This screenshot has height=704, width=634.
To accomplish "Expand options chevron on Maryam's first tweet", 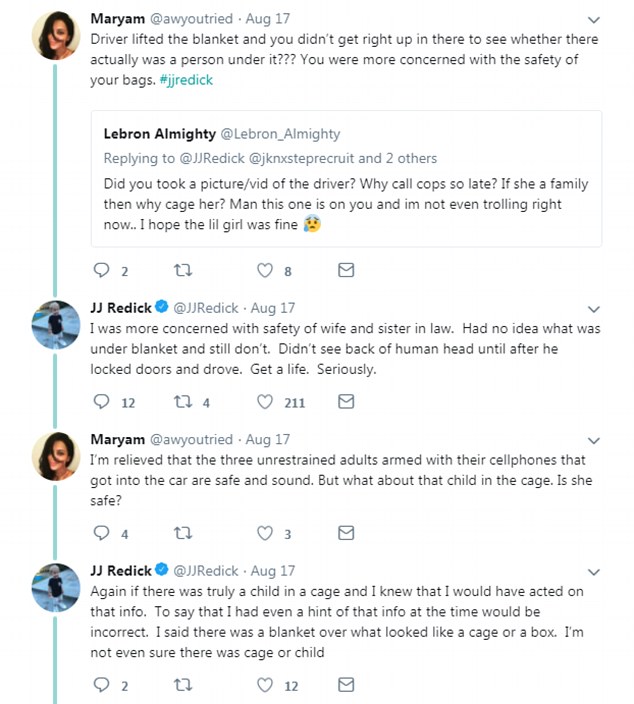I will [594, 19].
